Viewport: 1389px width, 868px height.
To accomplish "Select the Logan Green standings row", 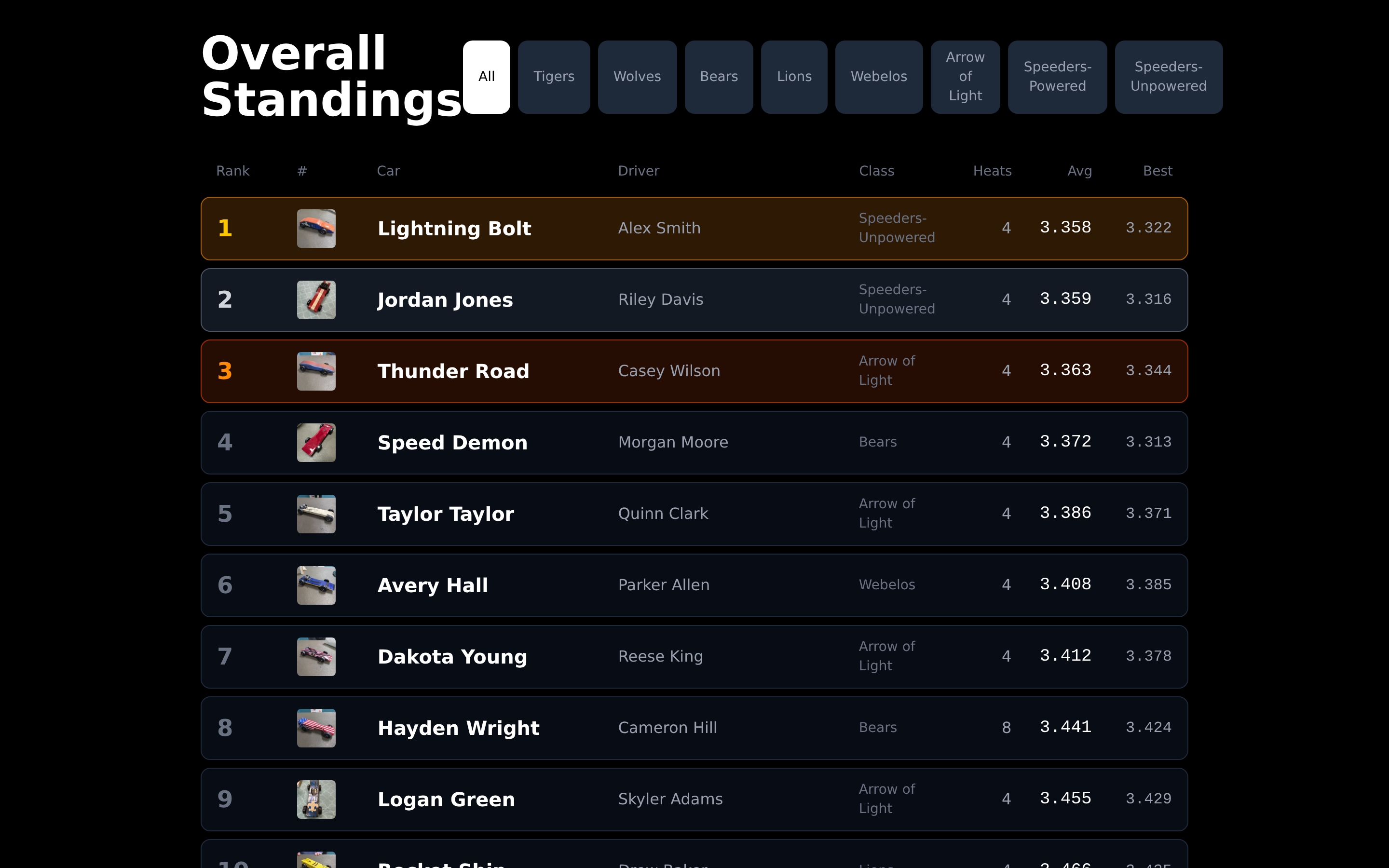I will pyautogui.click(x=694, y=799).
